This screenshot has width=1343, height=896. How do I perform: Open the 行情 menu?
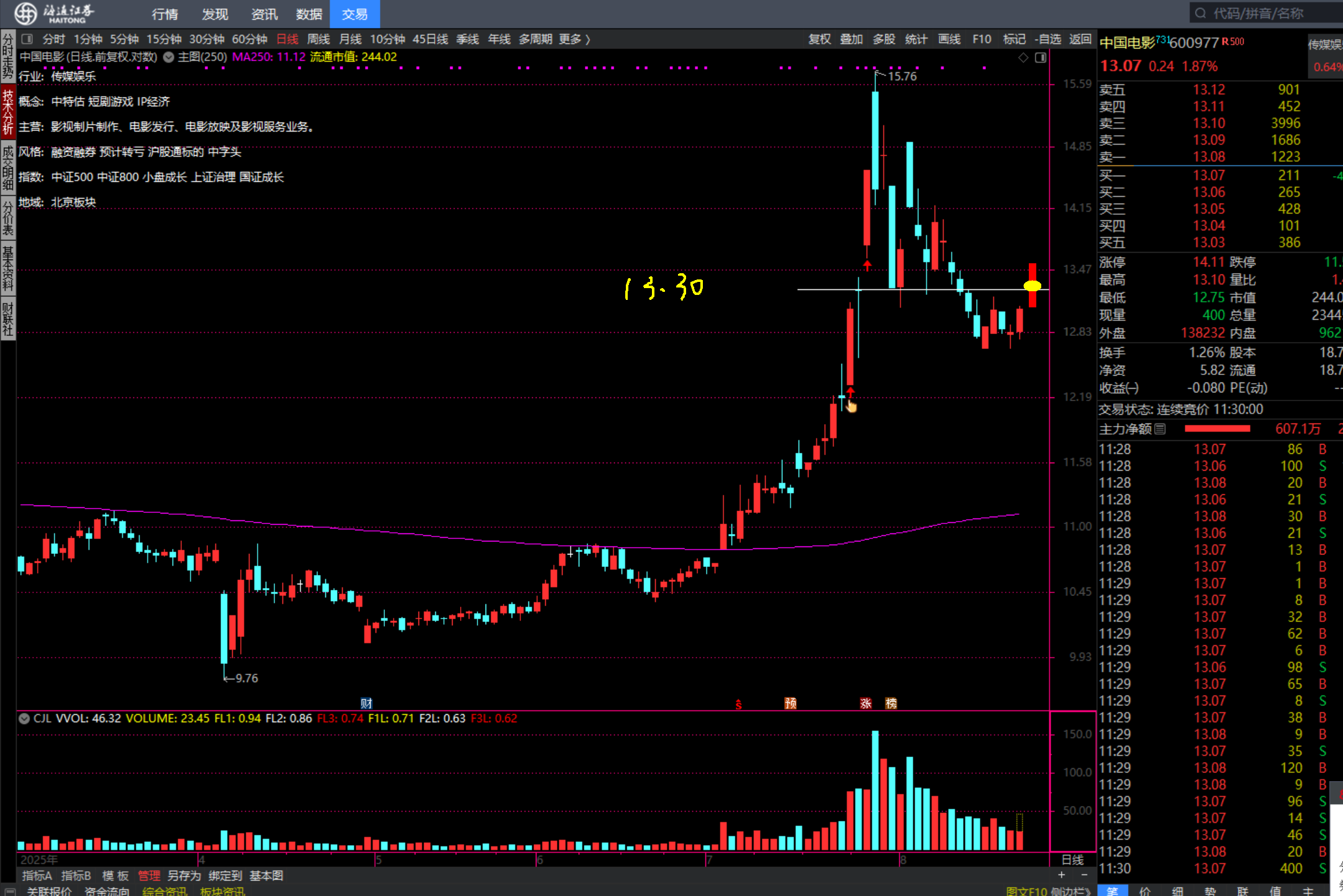(x=165, y=14)
